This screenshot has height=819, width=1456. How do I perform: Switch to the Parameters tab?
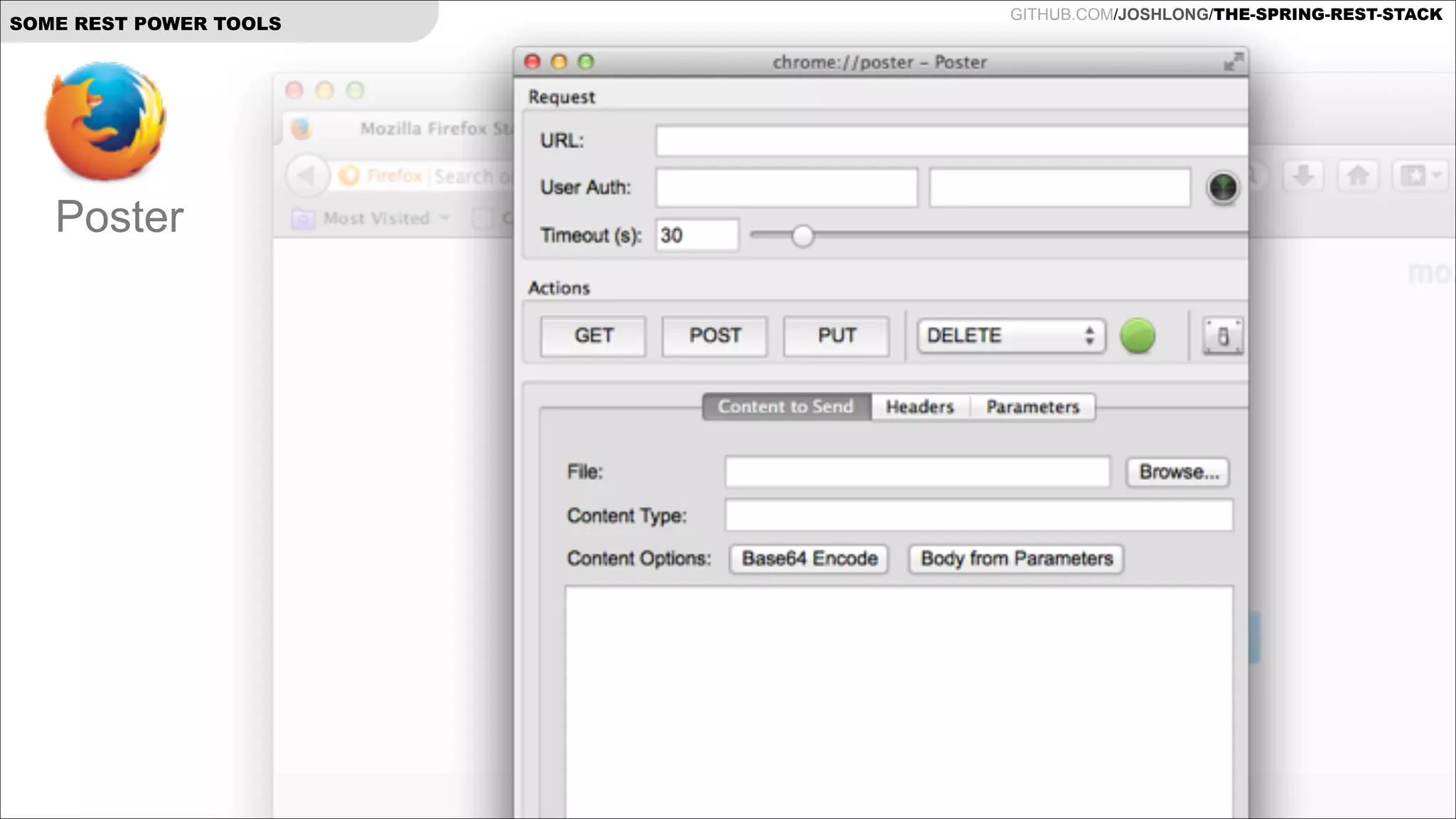point(1032,407)
